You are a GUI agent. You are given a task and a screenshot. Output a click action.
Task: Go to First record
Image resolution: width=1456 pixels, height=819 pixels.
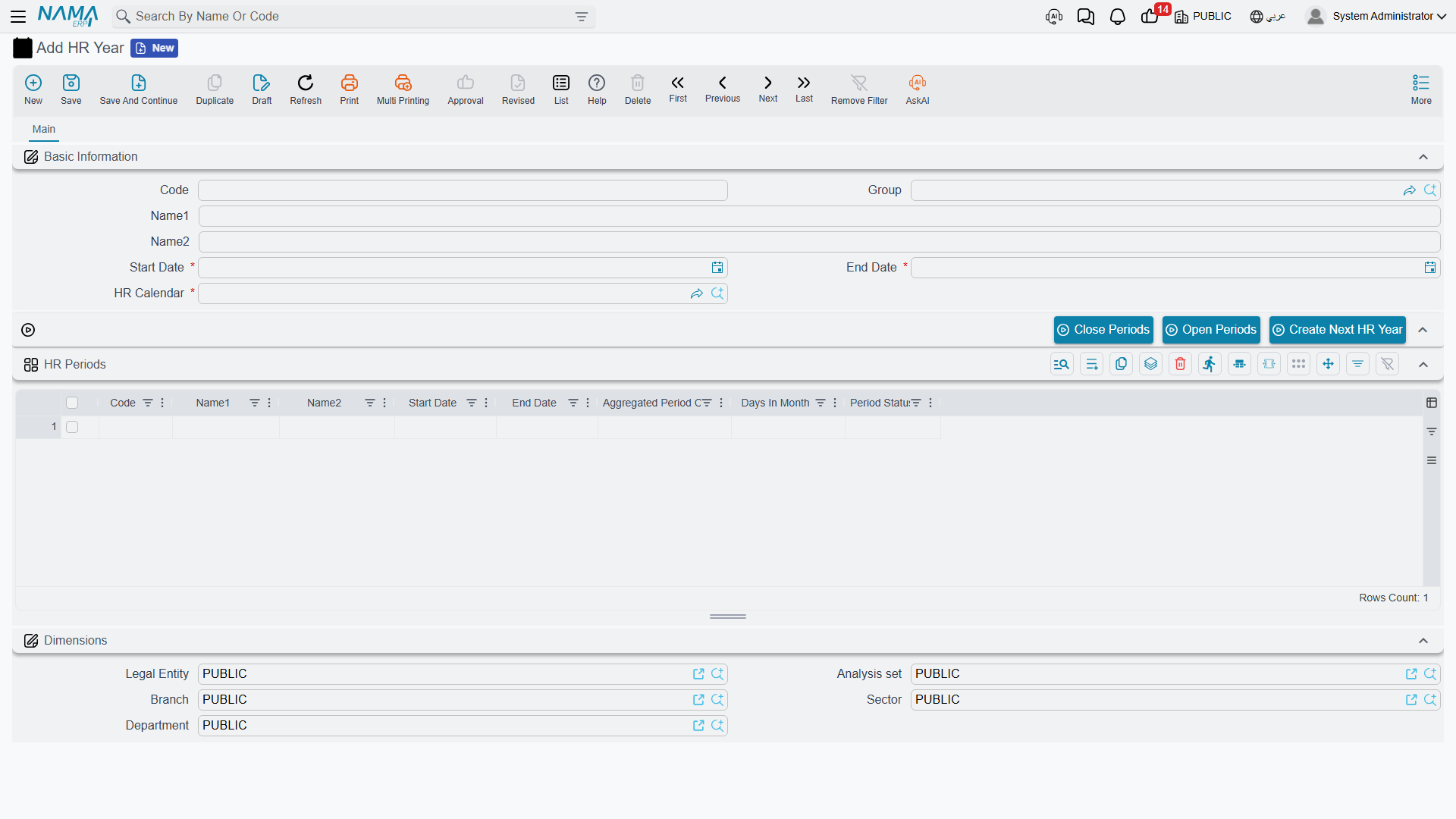(678, 89)
